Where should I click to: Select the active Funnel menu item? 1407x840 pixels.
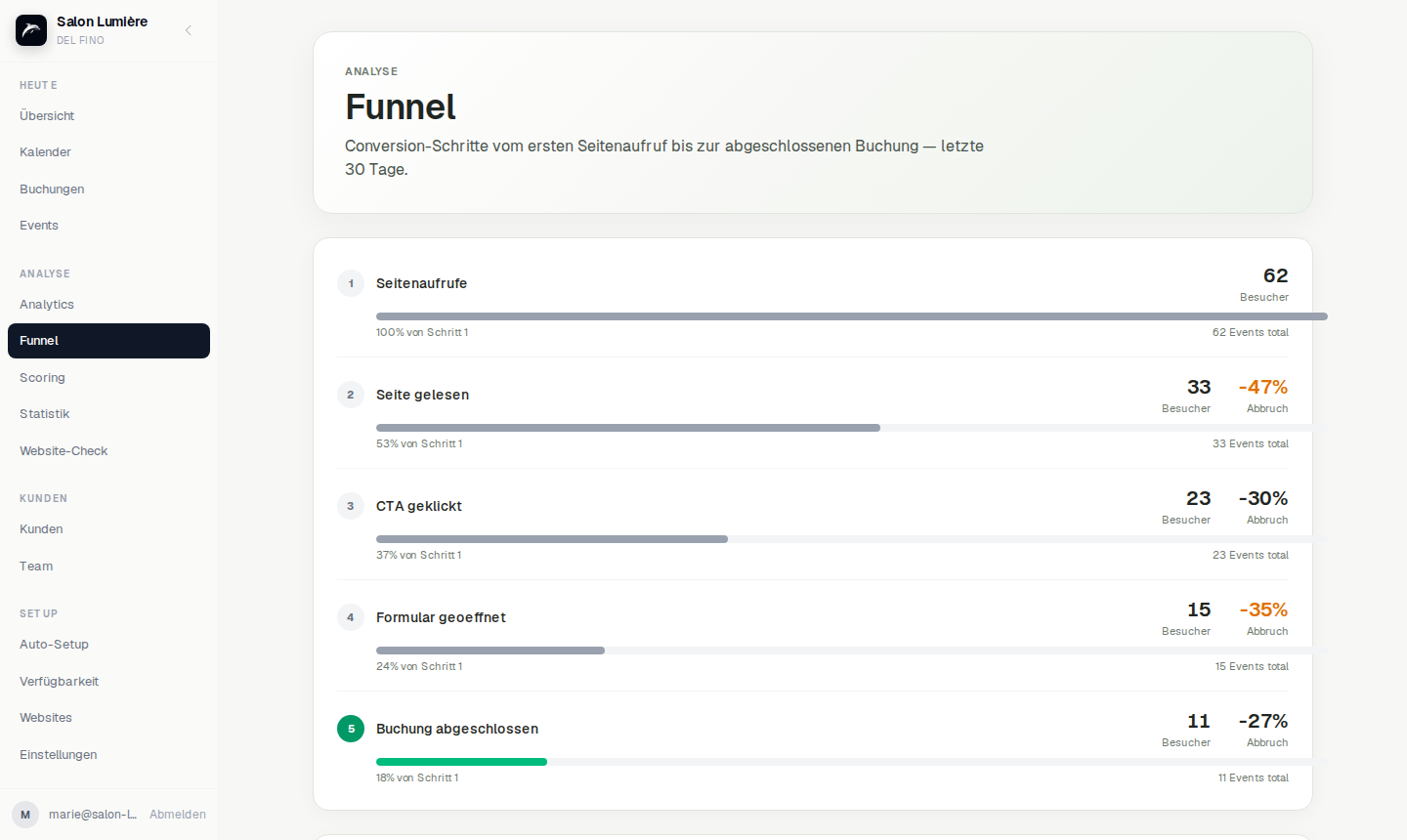pyautogui.click(x=108, y=341)
